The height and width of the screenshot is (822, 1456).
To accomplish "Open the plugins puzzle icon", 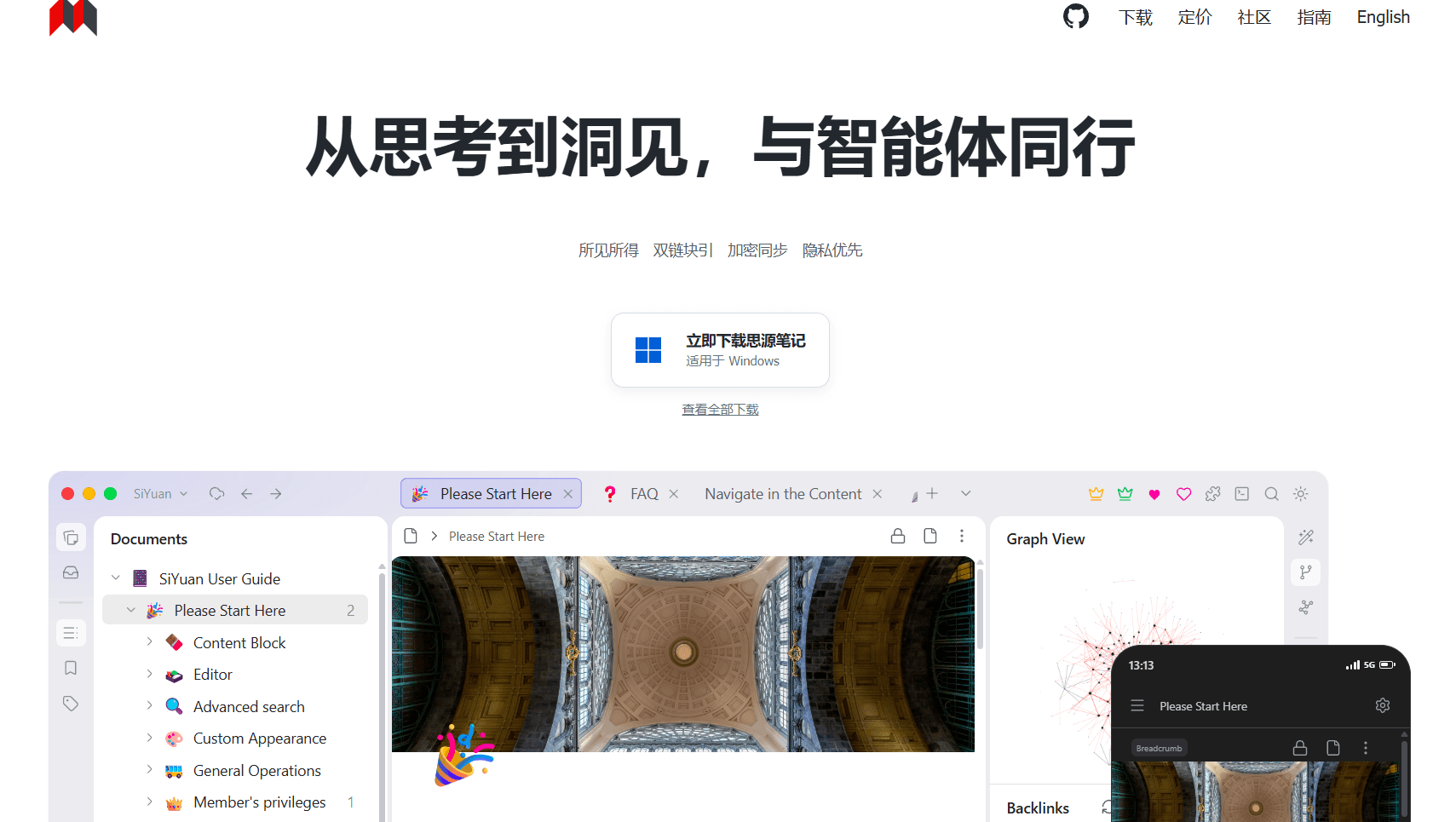I will click(1213, 494).
